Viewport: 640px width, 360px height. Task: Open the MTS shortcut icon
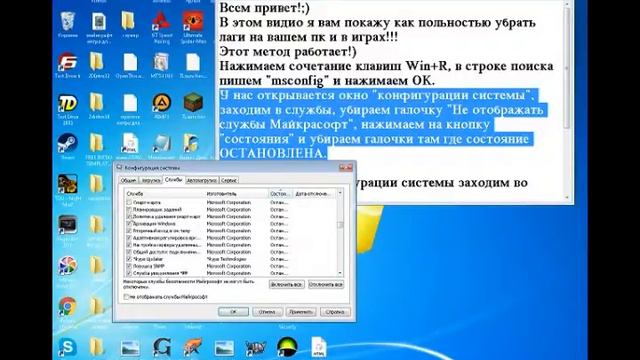(162, 62)
